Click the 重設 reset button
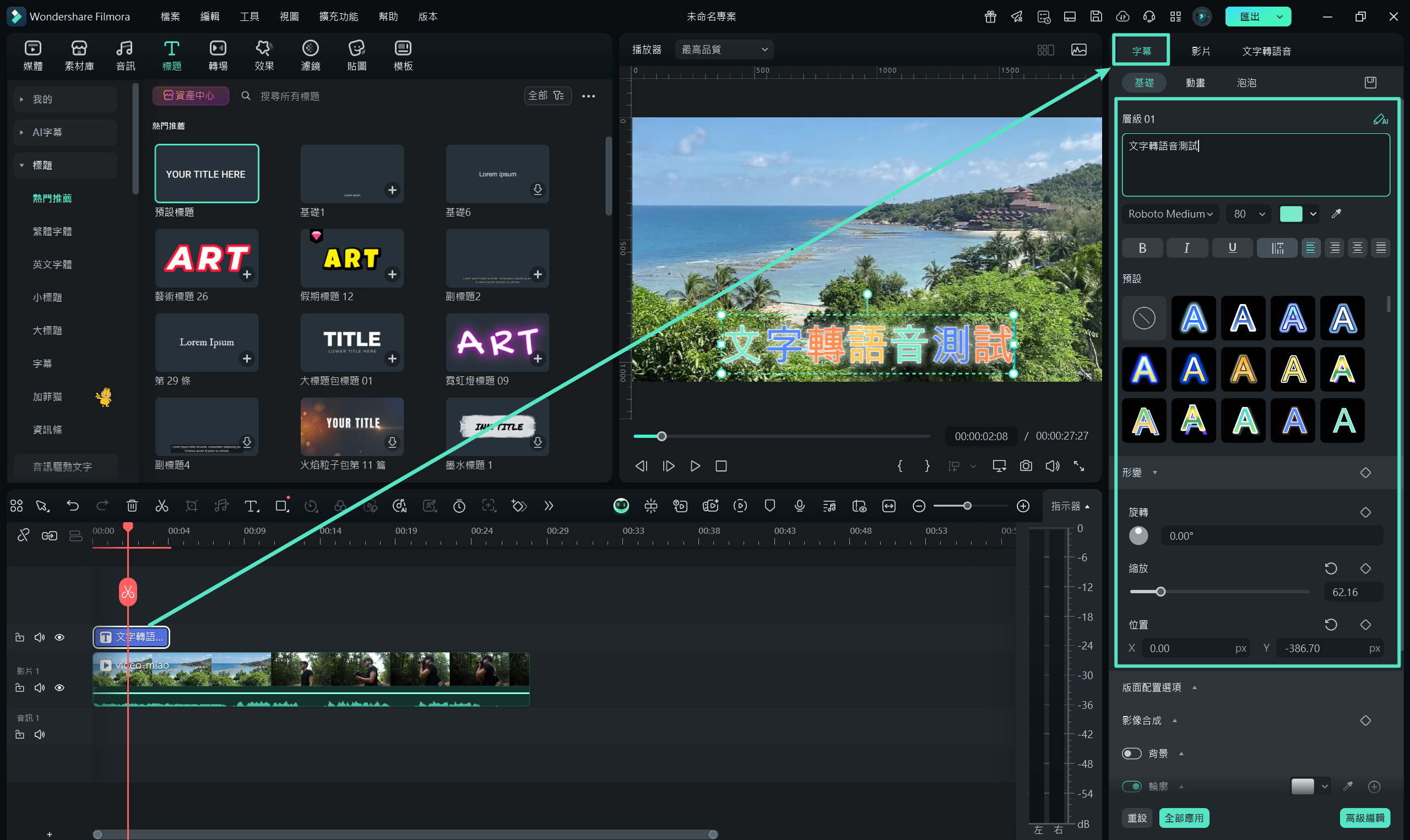The image size is (1410, 840). pos(1137,818)
